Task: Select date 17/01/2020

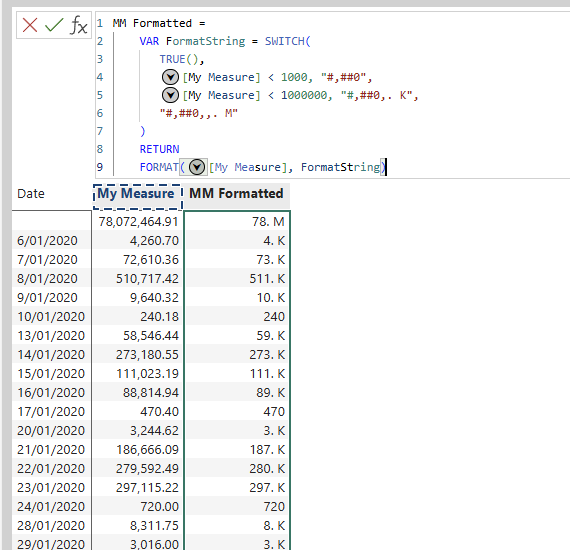Action: point(51,411)
